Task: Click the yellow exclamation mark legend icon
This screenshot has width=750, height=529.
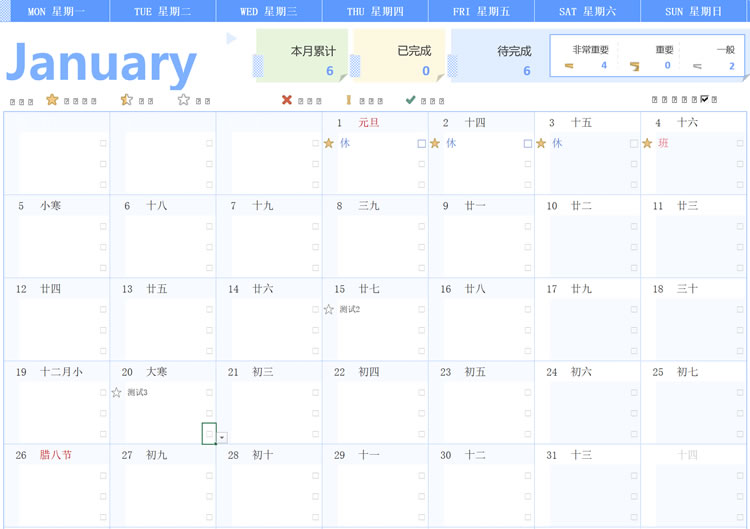Action: click(349, 99)
